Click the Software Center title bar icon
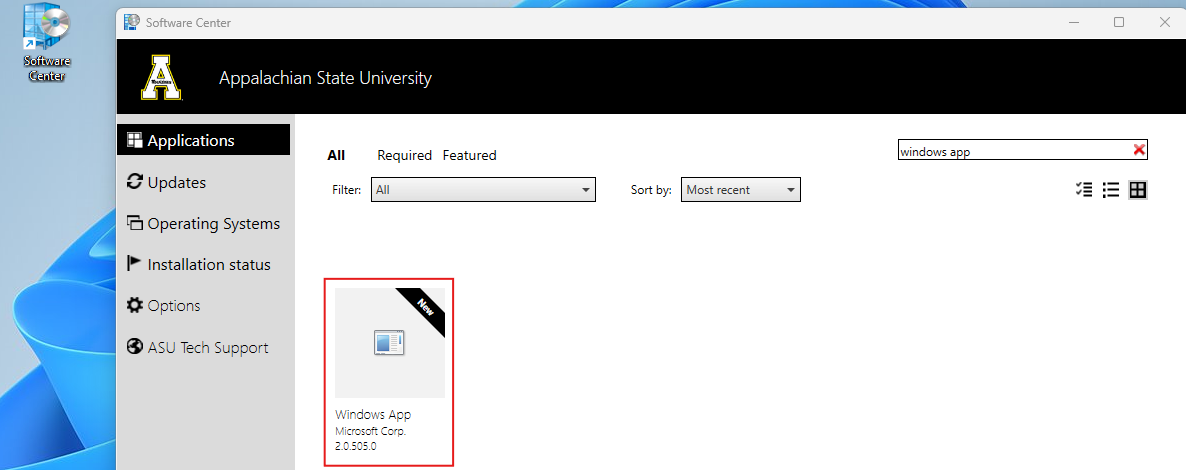This screenshot has height=470, width=1186. [132, 22]
